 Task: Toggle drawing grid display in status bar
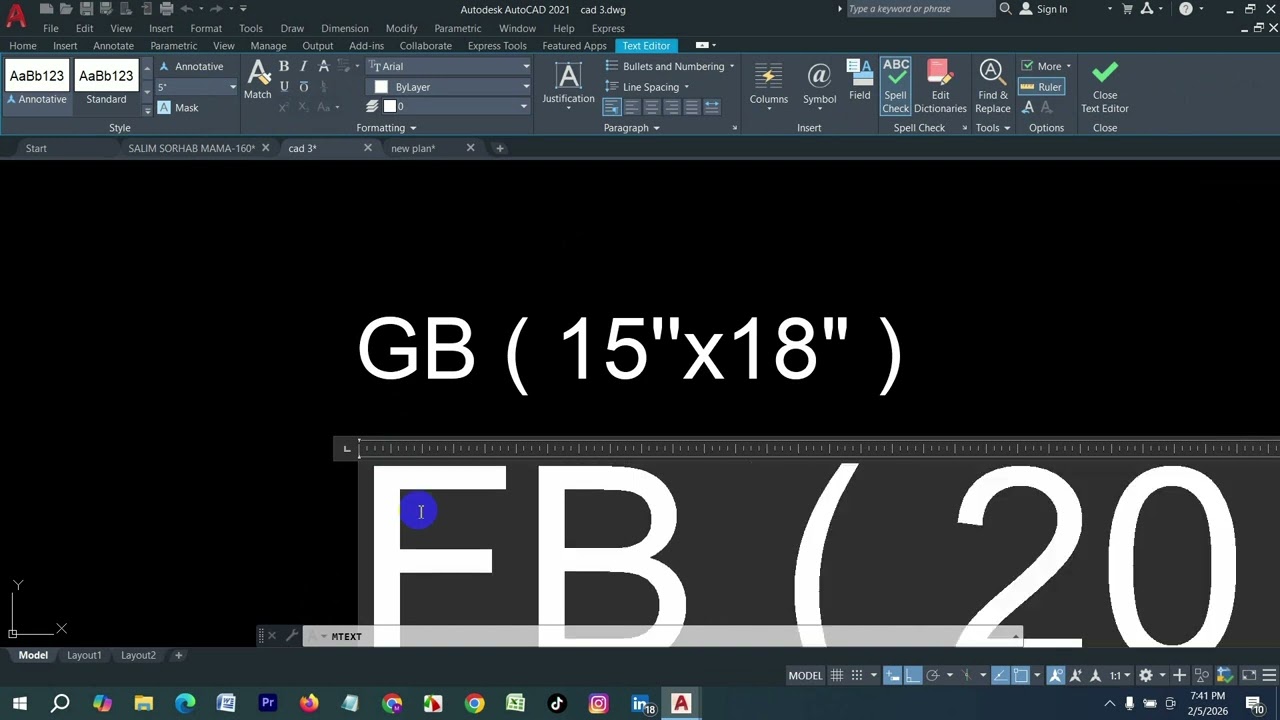pyautogui.click(x=837, y=676)
